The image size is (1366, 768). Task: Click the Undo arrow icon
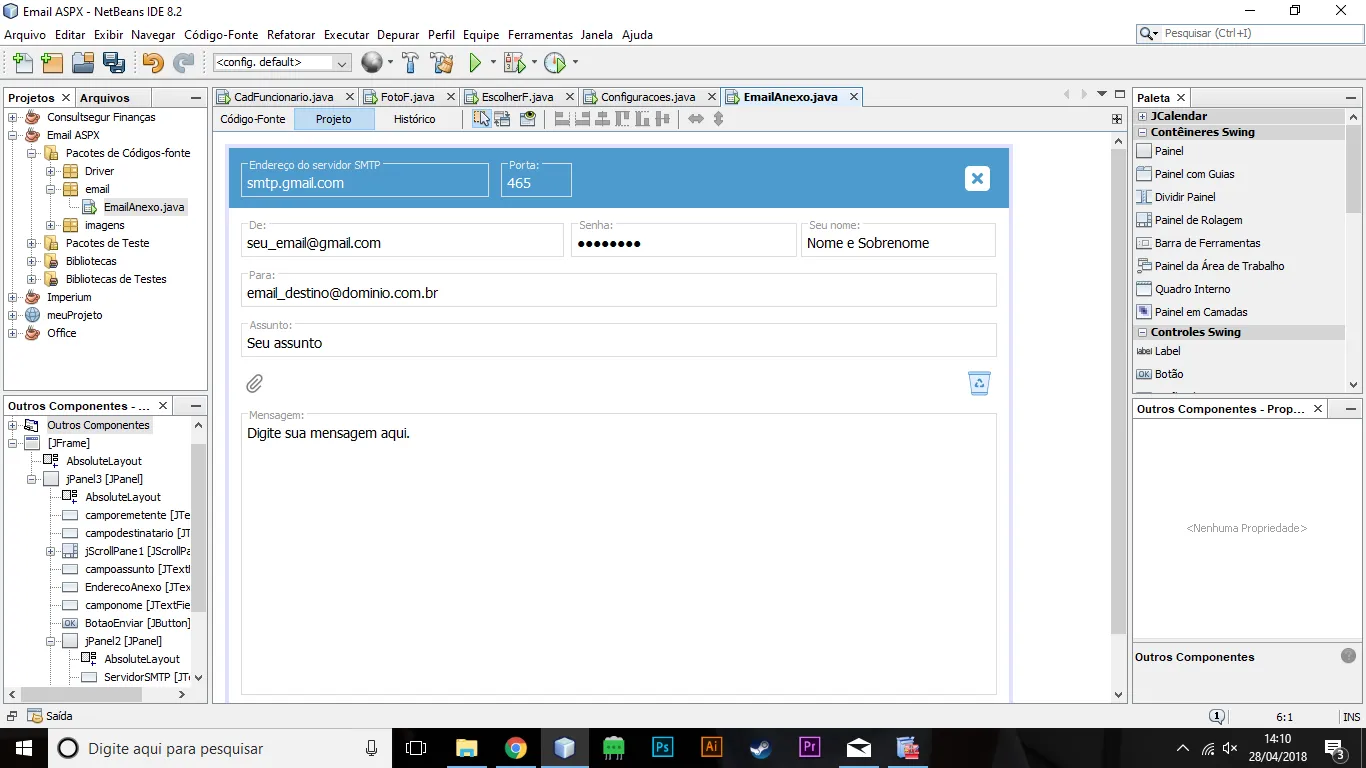click(153, 63)
